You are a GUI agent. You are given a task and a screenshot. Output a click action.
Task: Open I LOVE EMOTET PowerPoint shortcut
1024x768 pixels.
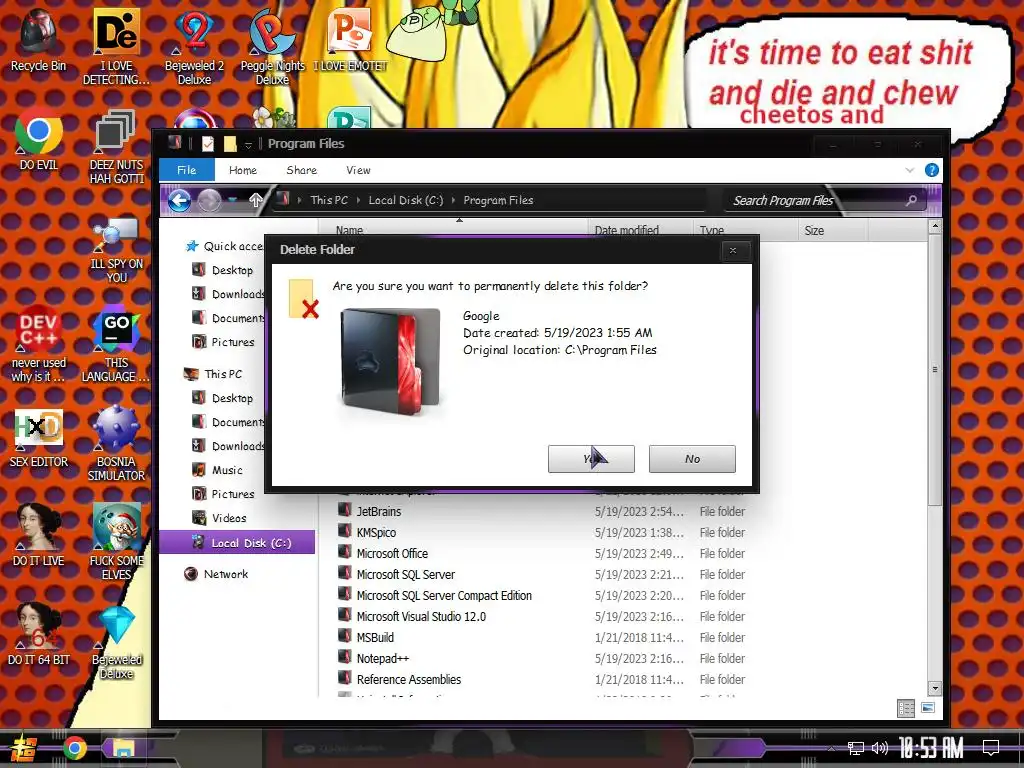tap(350, 40)
